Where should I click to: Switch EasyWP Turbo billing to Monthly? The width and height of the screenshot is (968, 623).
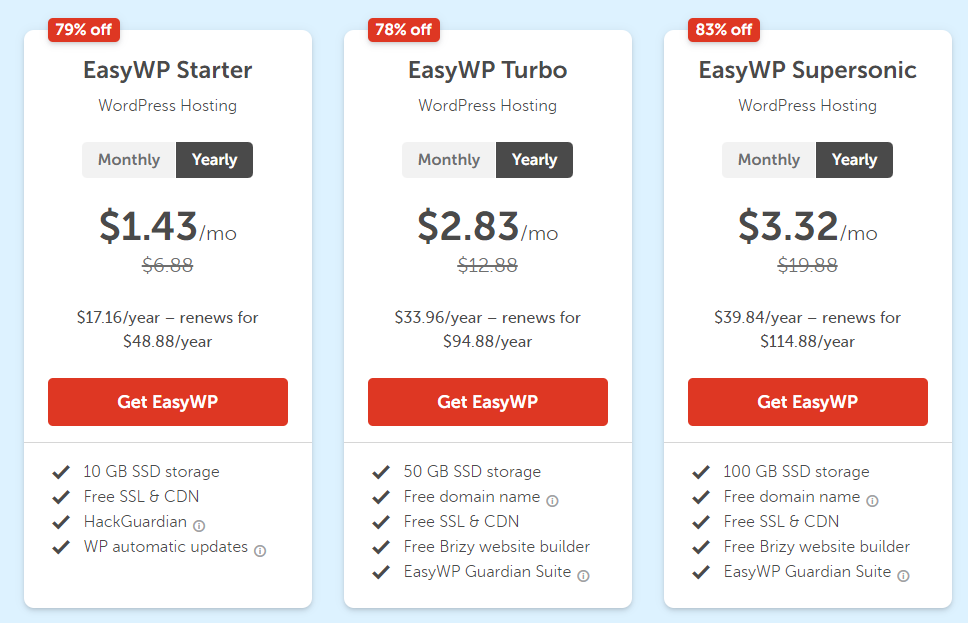448,159
